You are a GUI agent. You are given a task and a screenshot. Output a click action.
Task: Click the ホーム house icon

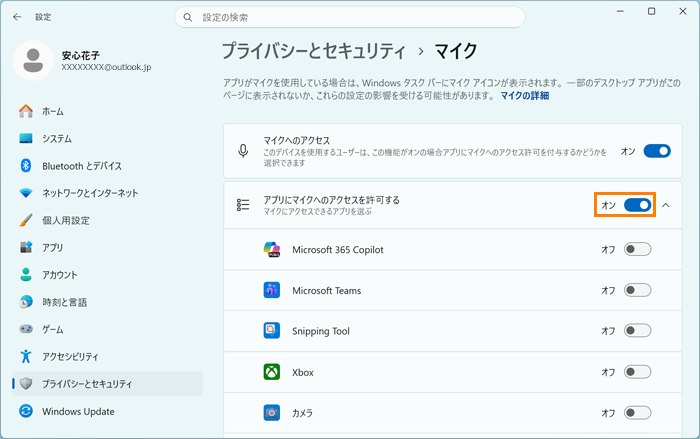[x=26, y=111]
